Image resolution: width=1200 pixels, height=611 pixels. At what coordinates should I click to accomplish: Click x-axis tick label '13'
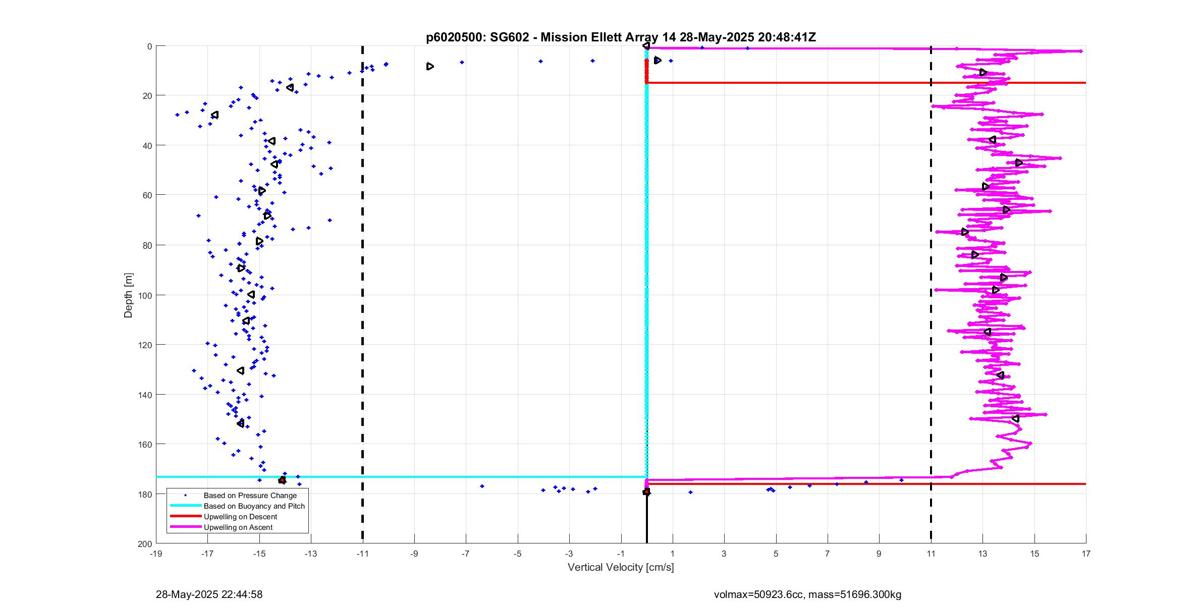983,553
